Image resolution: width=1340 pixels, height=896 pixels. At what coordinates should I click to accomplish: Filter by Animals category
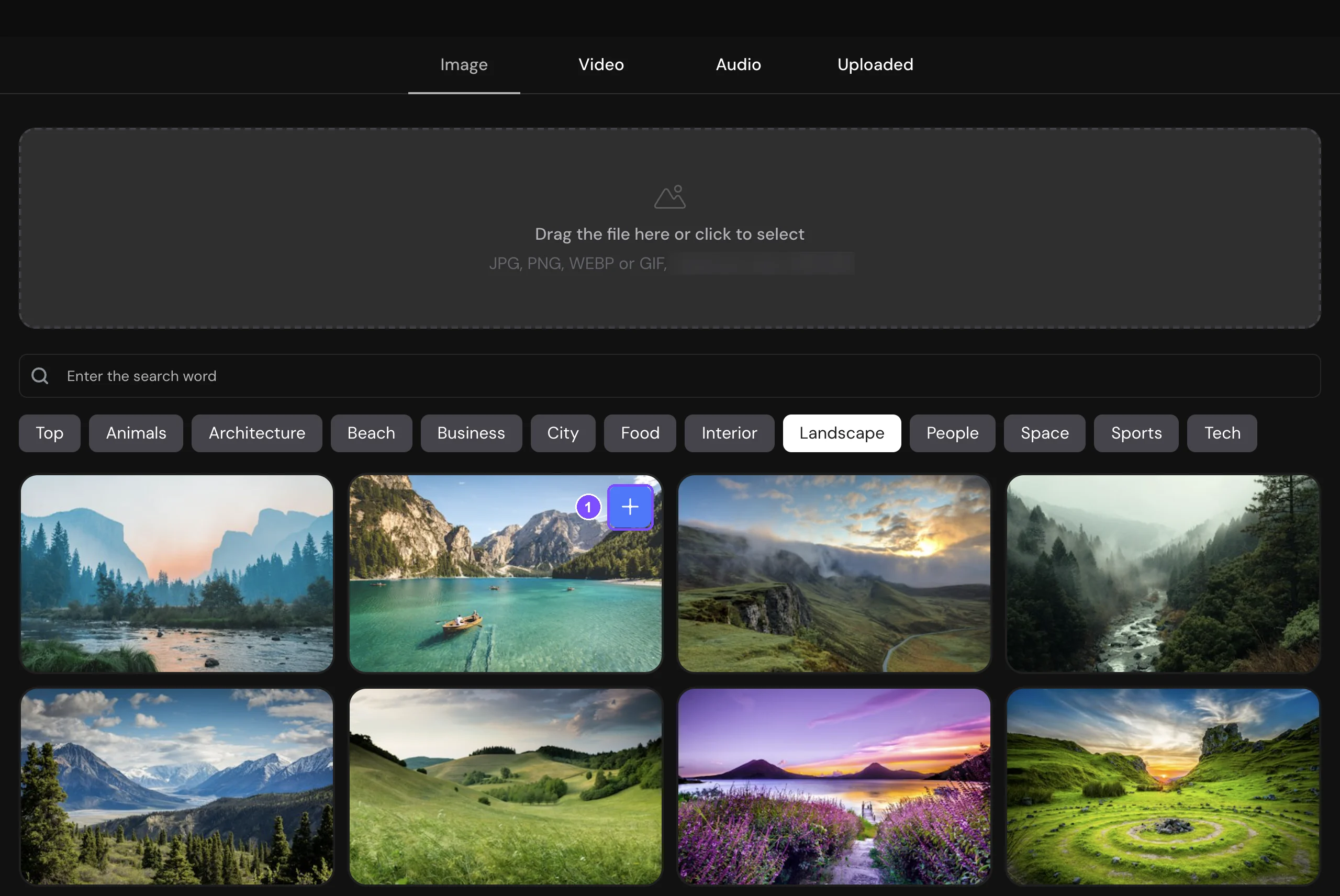coord(136,433)
